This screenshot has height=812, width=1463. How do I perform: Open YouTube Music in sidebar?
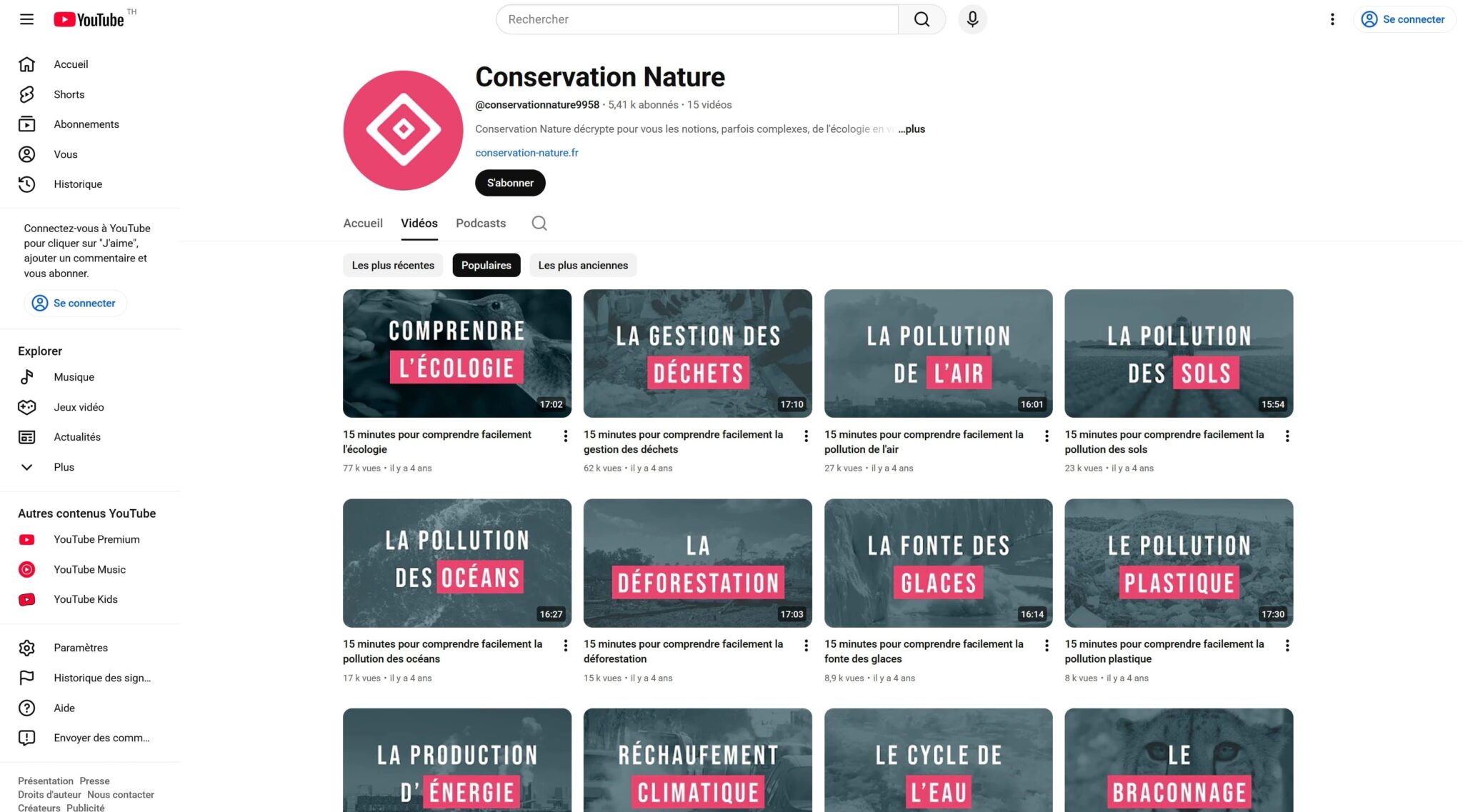coord(89,569)
